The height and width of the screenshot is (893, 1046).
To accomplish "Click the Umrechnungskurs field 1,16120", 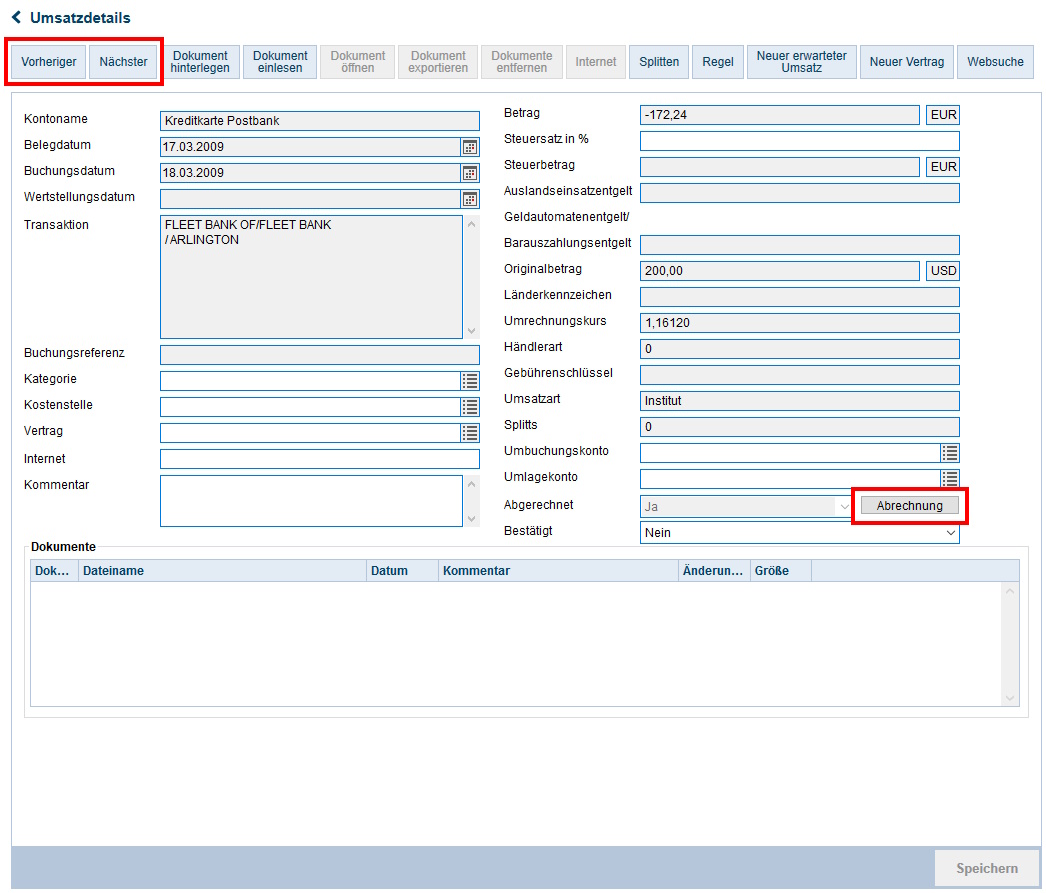I will 799,323.
